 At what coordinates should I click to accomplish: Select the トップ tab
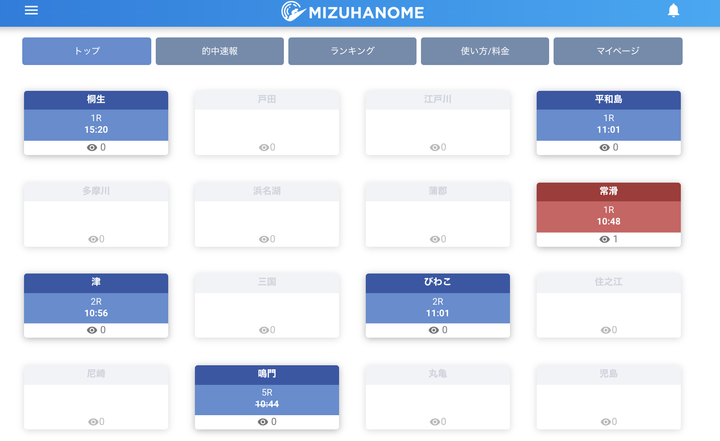click(87, 51)
